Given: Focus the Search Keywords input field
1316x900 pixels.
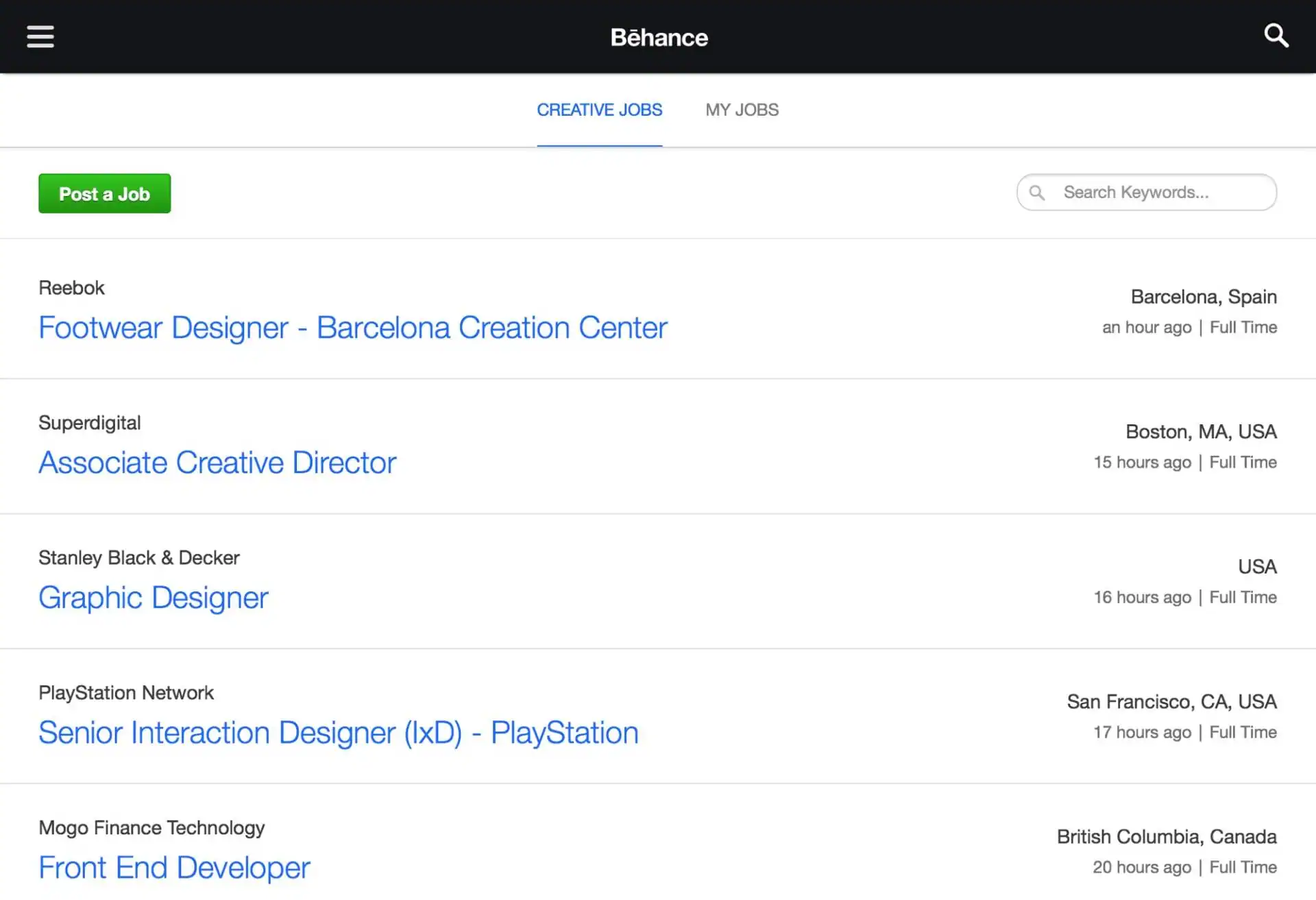Looking at the screenshot, I should tap(1147, 192).
